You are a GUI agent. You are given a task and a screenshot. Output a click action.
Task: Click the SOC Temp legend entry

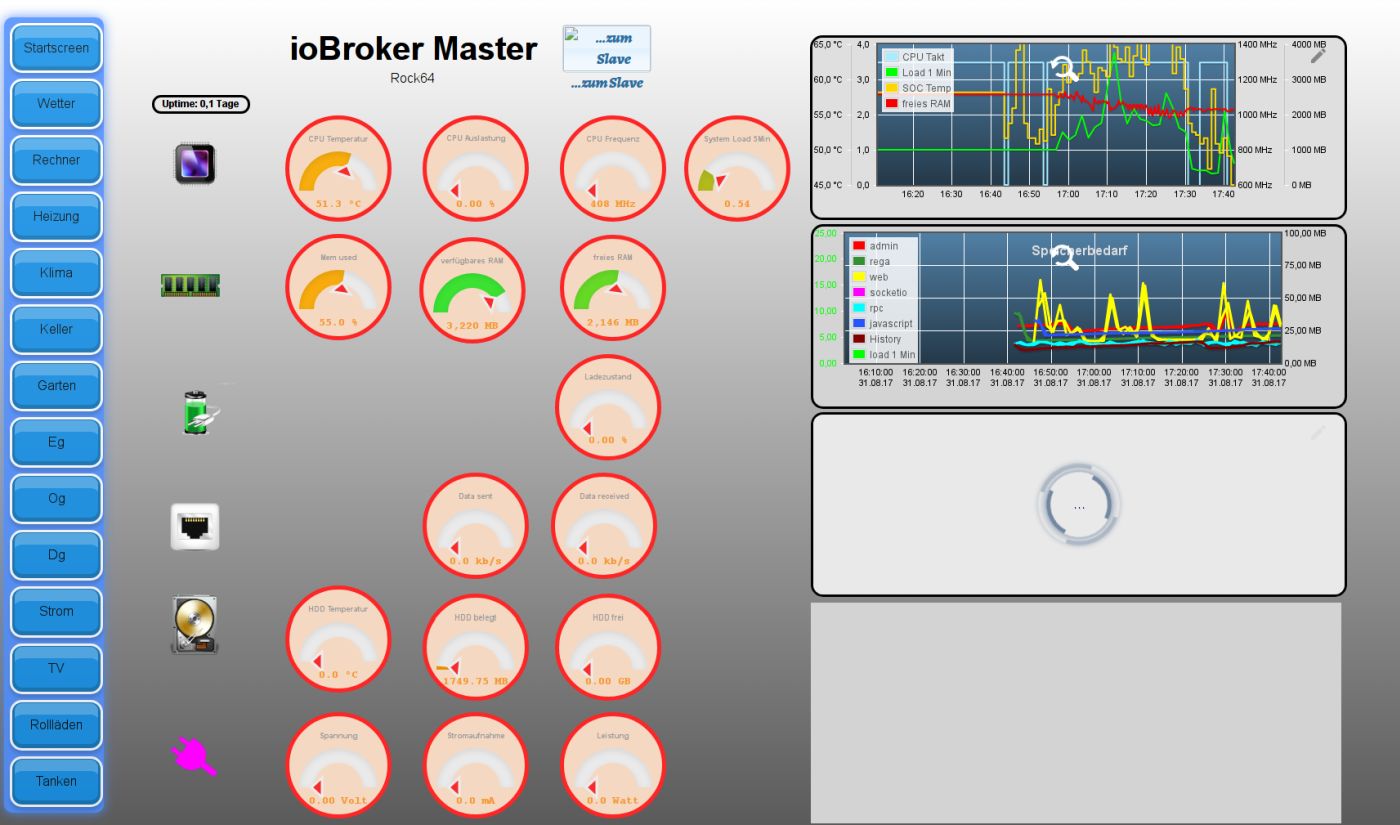coord(918,88)
